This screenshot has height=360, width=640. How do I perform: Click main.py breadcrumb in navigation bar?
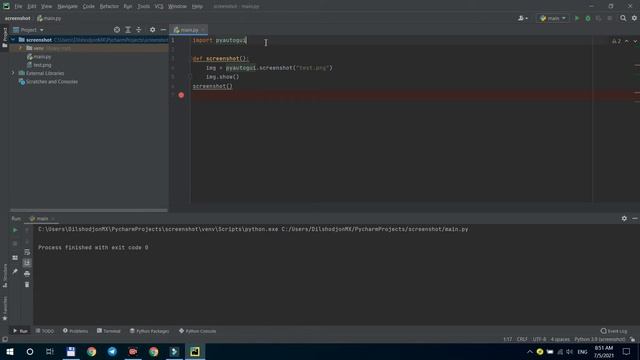pyautogui.click(x=49, y=18)
